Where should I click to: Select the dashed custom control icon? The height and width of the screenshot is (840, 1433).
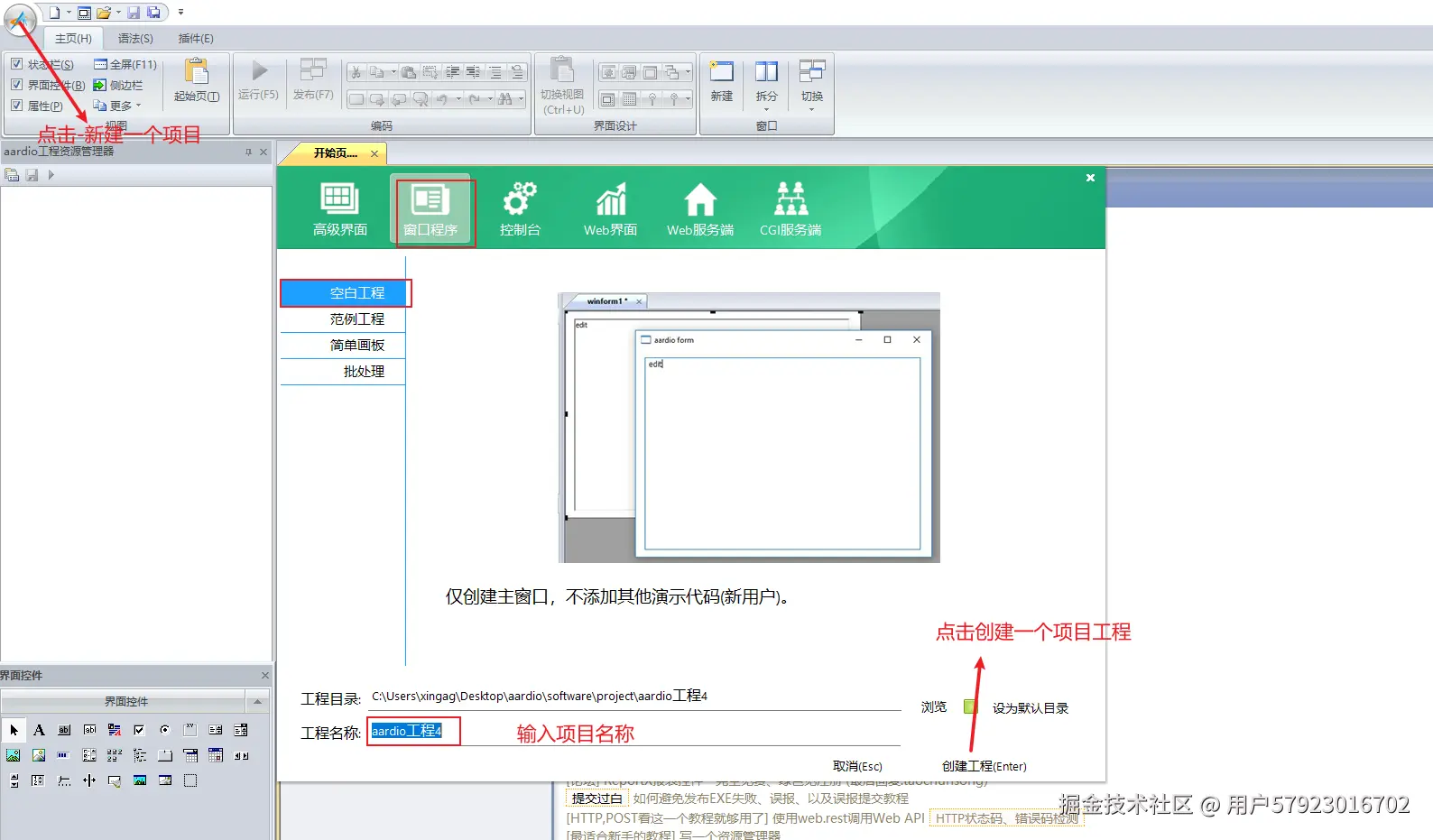pos(190,780)
